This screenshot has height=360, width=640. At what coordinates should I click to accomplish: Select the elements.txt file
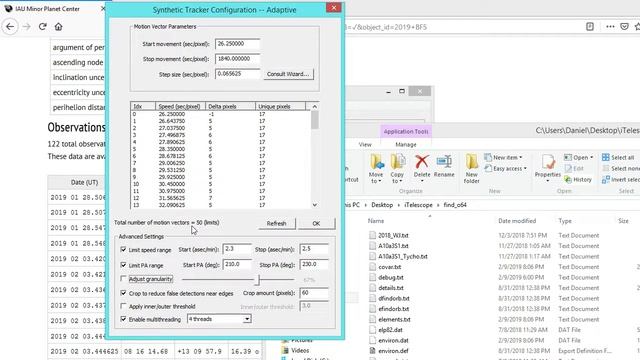(x=394, y=320)
